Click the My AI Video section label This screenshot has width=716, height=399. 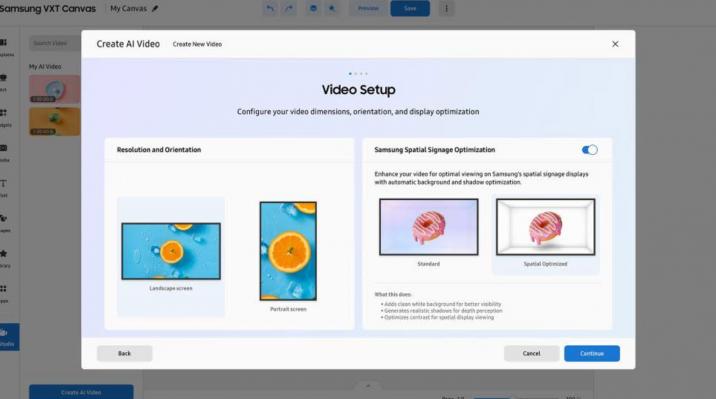pos(45,66)
